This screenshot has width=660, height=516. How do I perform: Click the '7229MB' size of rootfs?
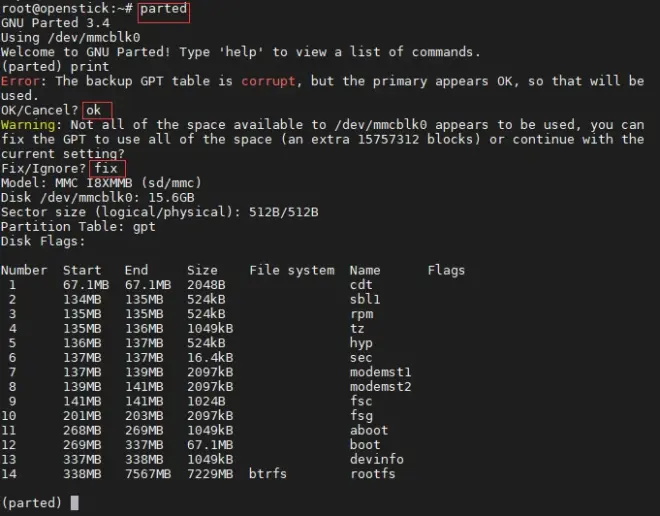tap(210, 474)
